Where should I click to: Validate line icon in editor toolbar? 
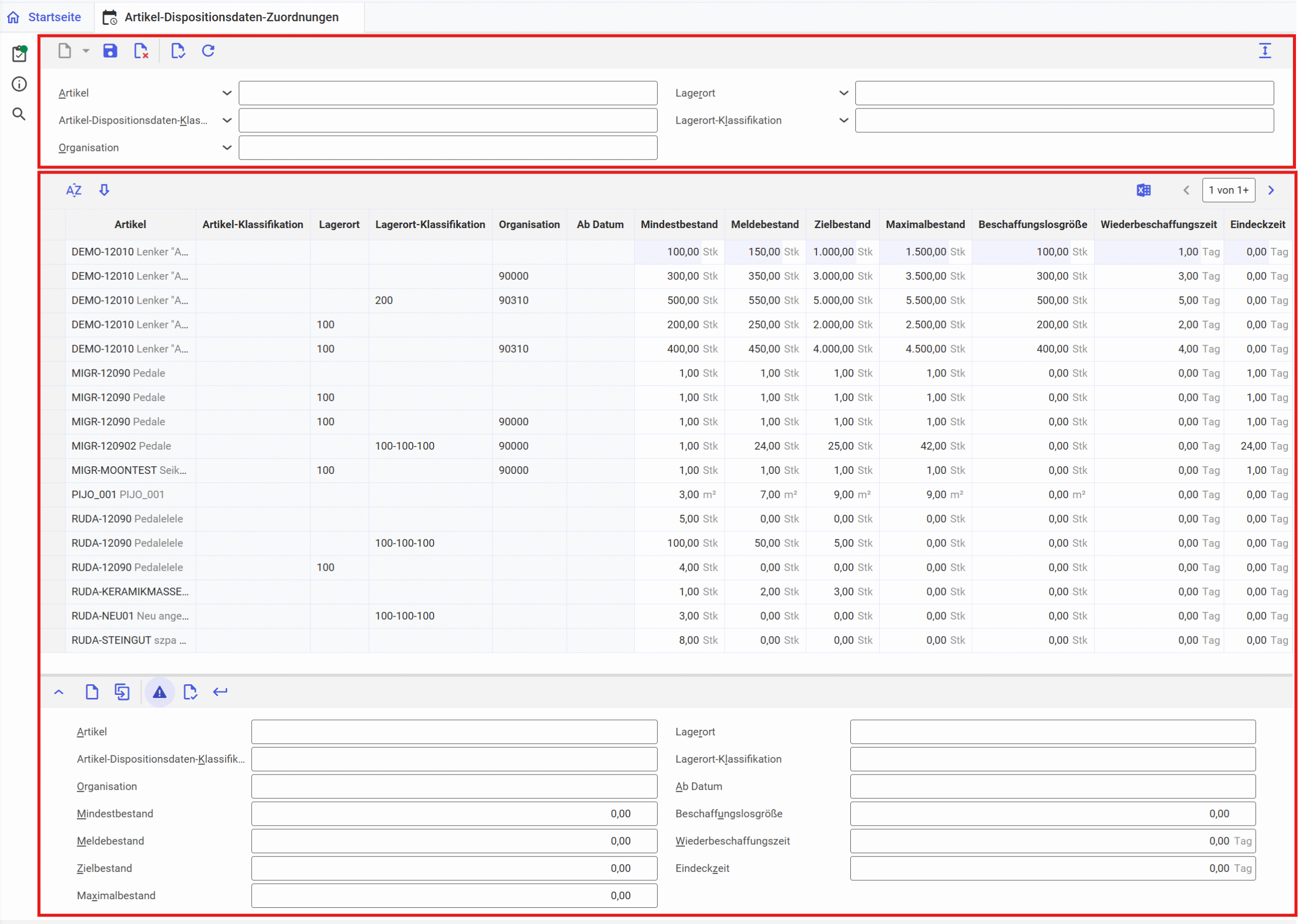pyautogui.click(x=190, y=692)
